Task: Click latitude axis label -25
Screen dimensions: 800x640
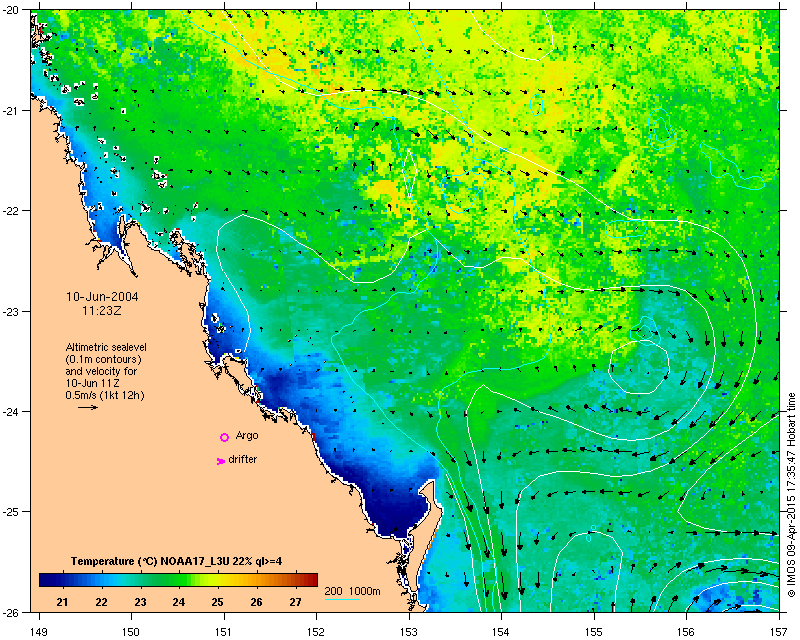Action: tap(12, 512)
